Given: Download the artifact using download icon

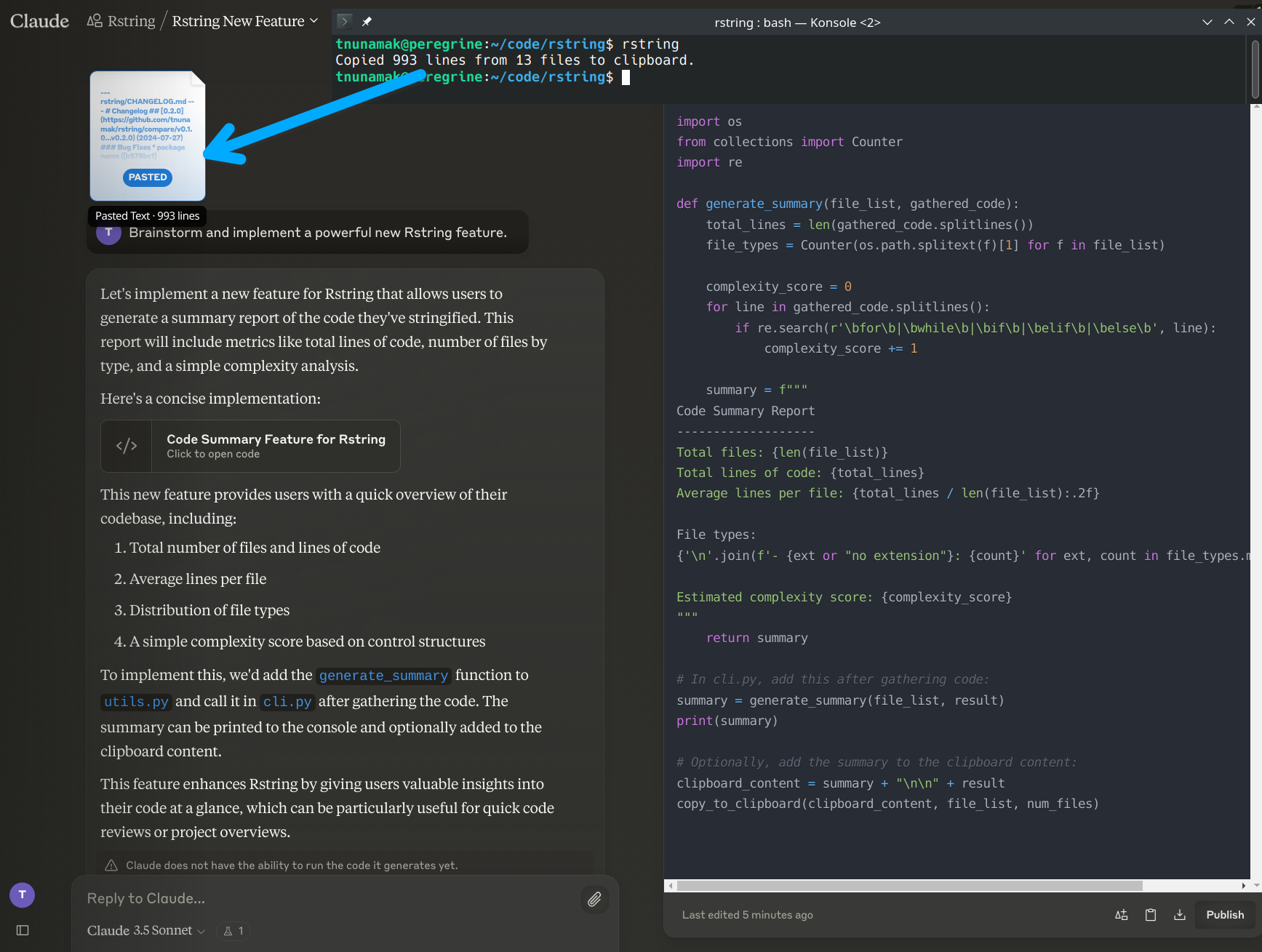Looking at the screenshot, I should [x=1180, y=915].
